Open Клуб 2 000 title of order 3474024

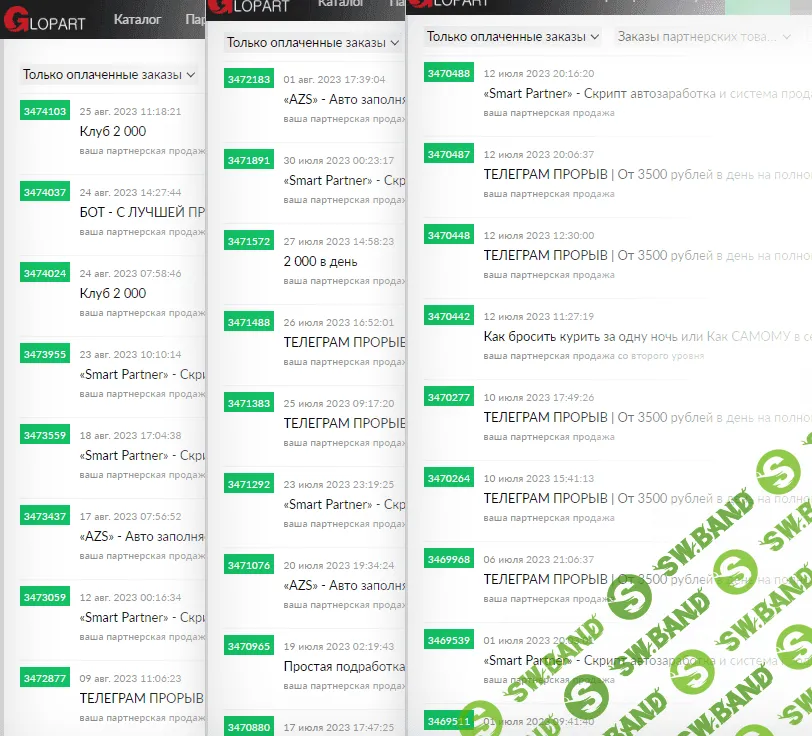point(113,294)
